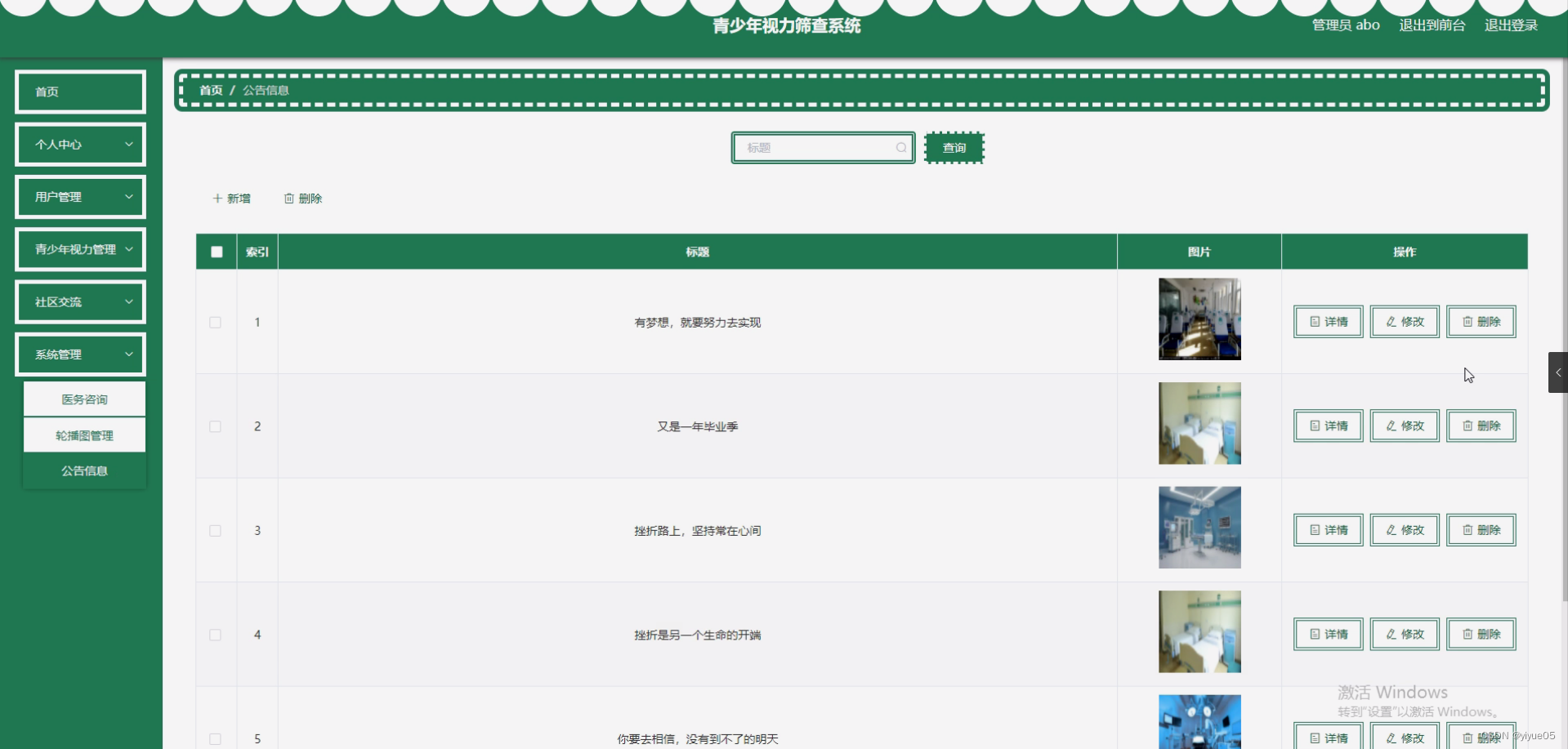The width and height of the screenshot is (1568, 749).
Task: Click the 标题 column header
Action: (698, 252)
